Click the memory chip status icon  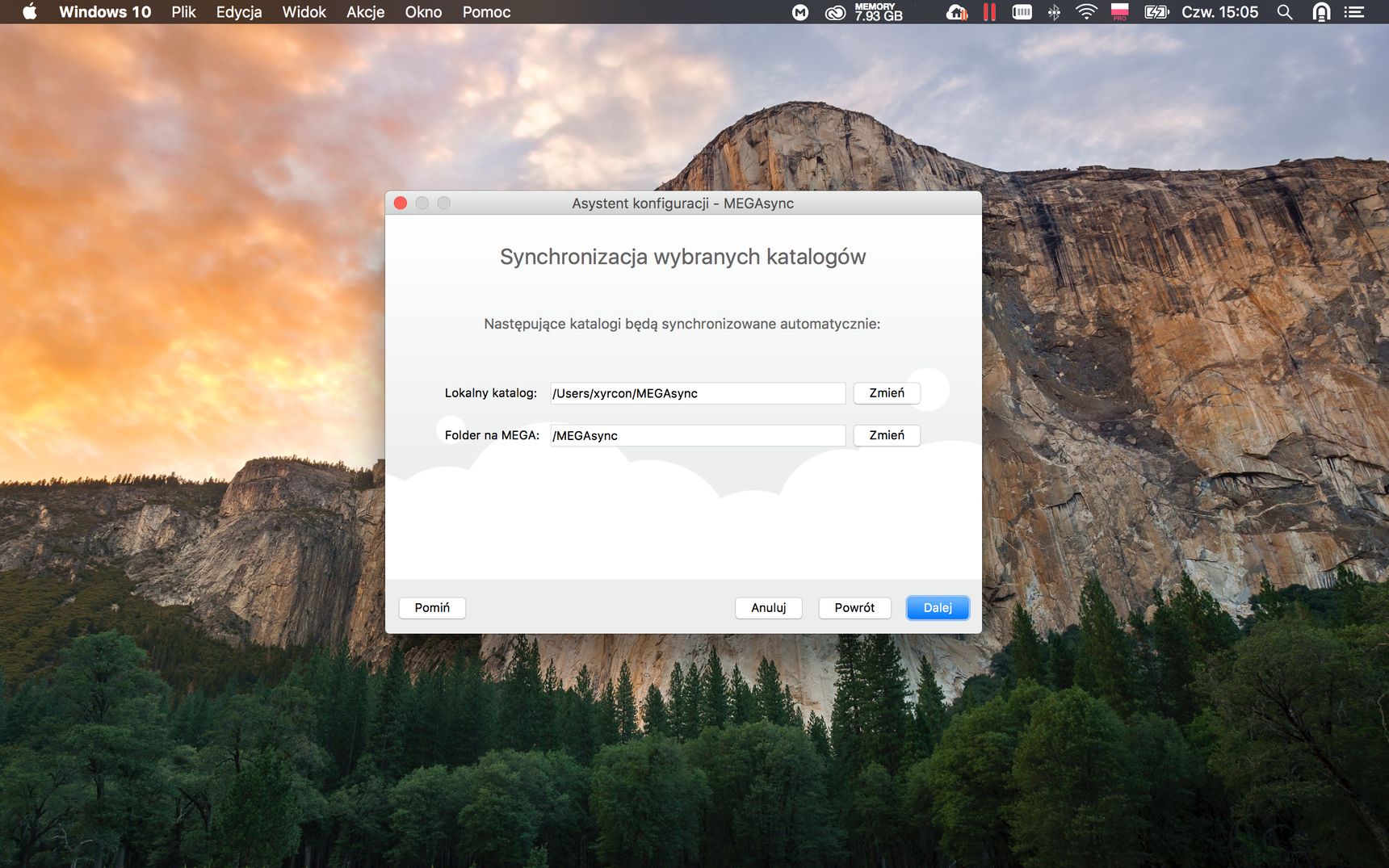click(x=1022, y=12)
